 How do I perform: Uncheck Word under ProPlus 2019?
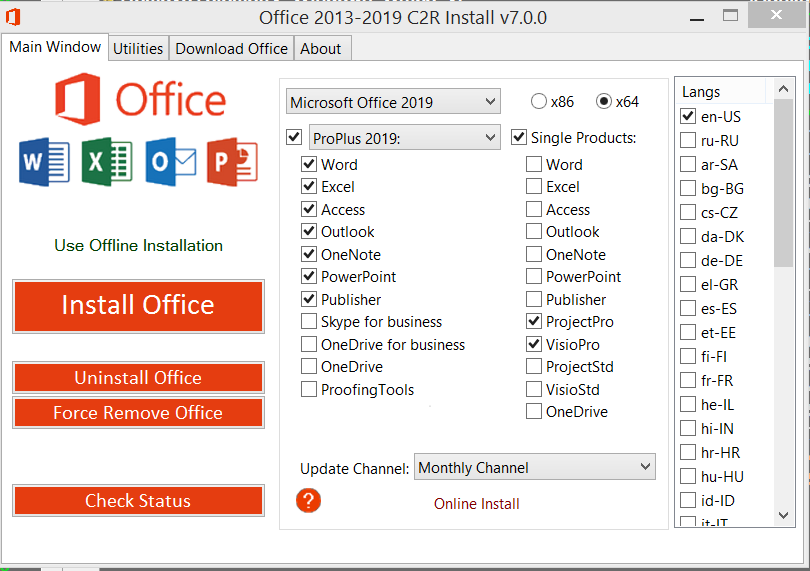(309, 164)
